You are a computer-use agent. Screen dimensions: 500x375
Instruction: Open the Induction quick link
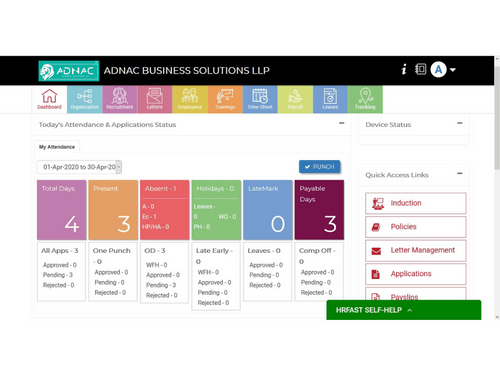tap(416, 203)
